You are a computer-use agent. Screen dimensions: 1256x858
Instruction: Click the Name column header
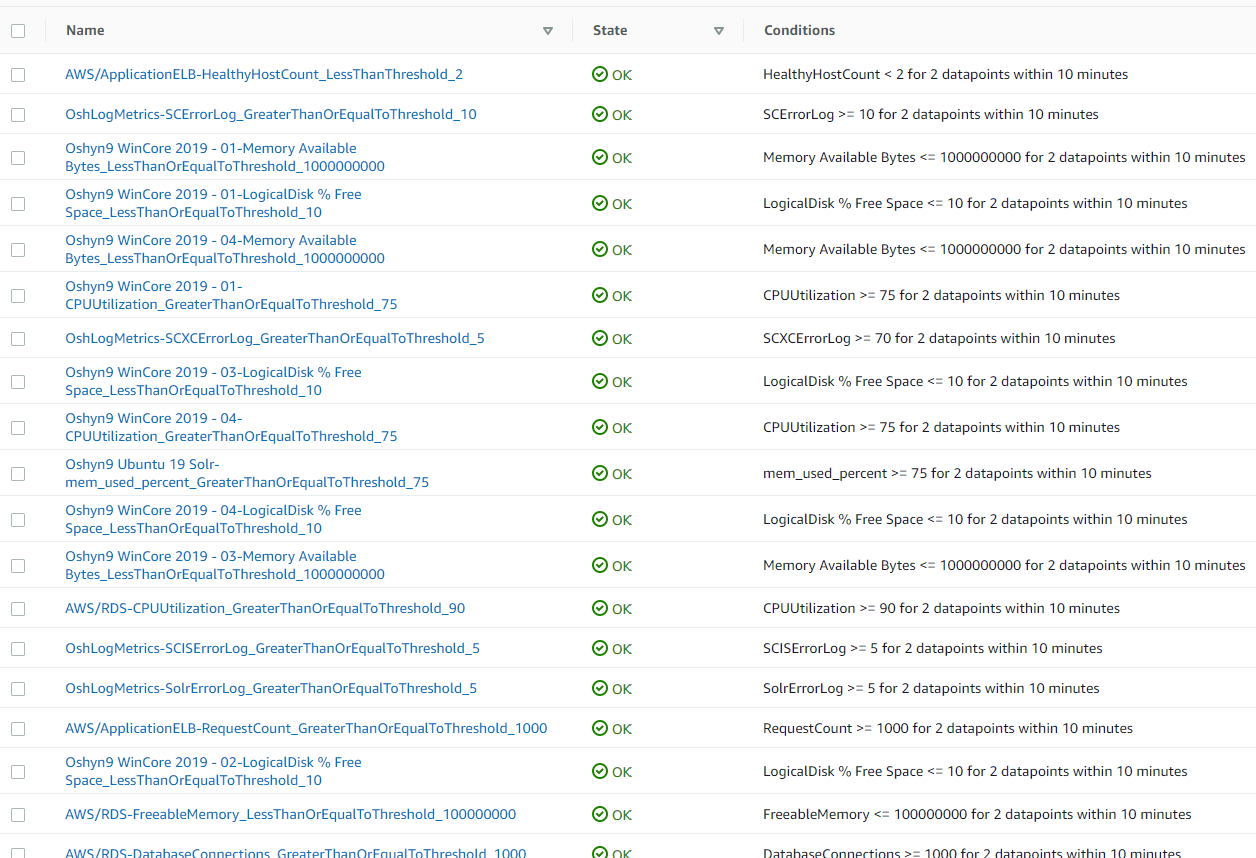86,31
